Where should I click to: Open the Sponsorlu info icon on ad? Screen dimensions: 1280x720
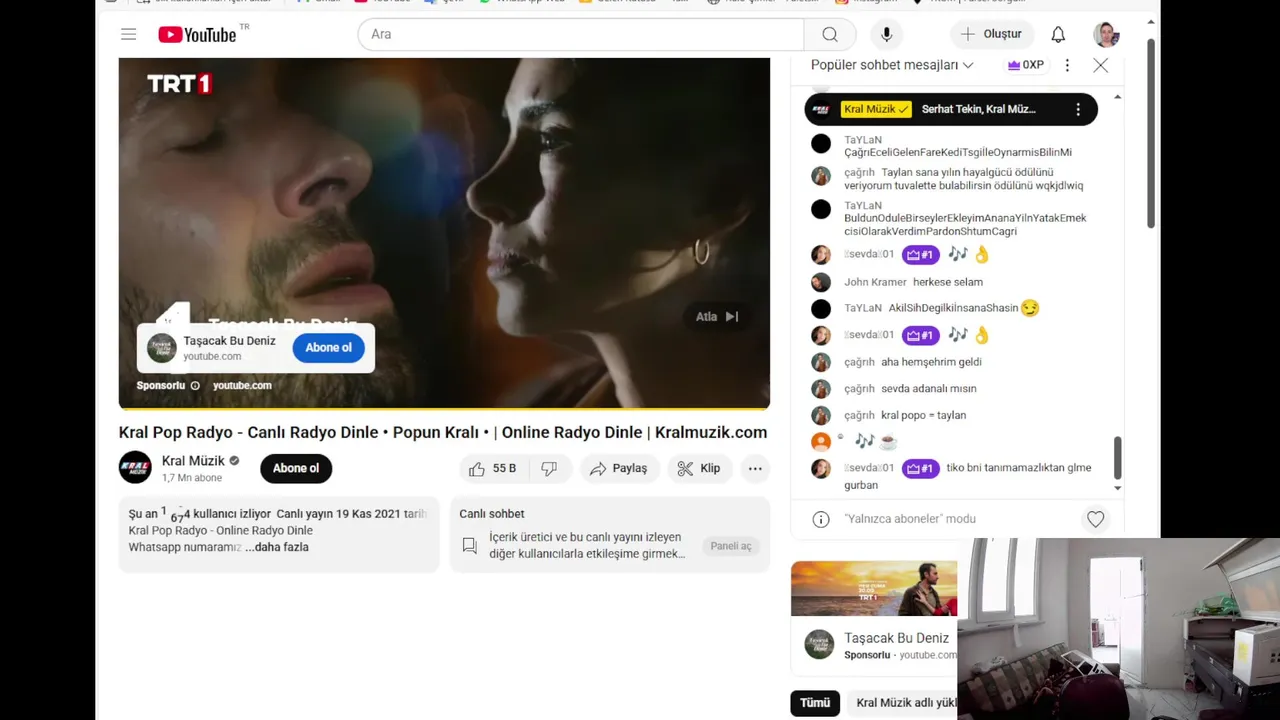coord(195,386)
